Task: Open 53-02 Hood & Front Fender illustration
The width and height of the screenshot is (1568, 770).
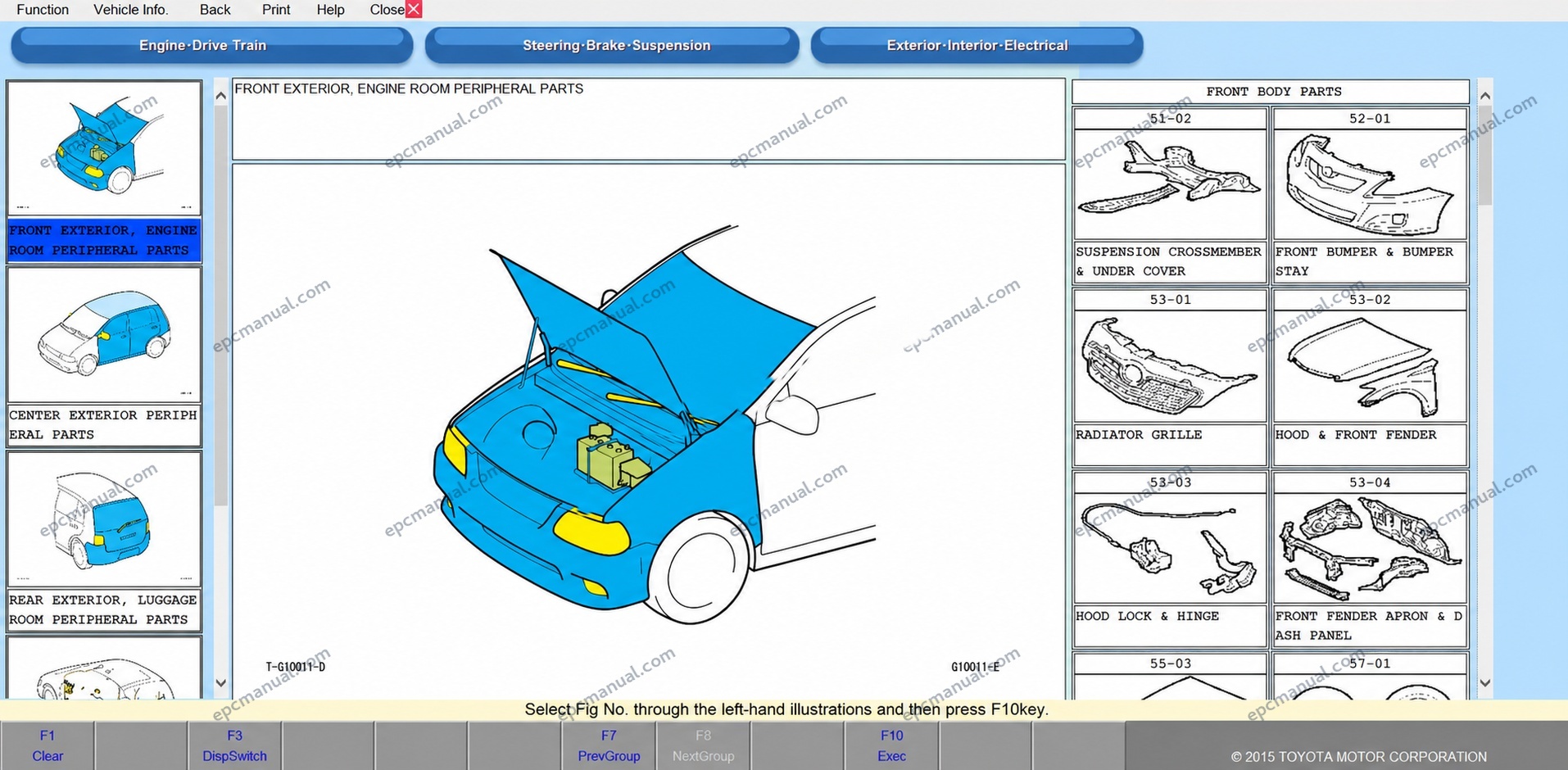Action: [x=1370, y=366]
